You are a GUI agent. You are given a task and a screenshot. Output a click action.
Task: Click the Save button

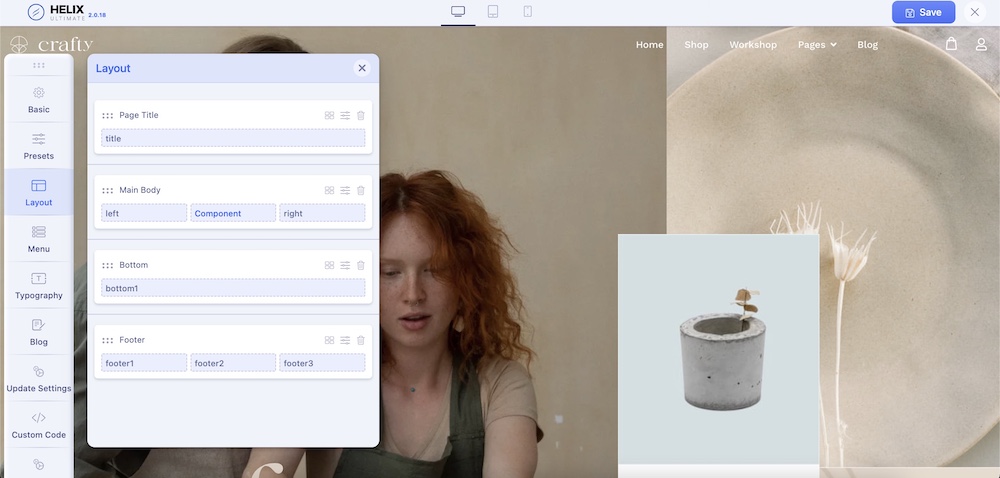tap(922, 12)
